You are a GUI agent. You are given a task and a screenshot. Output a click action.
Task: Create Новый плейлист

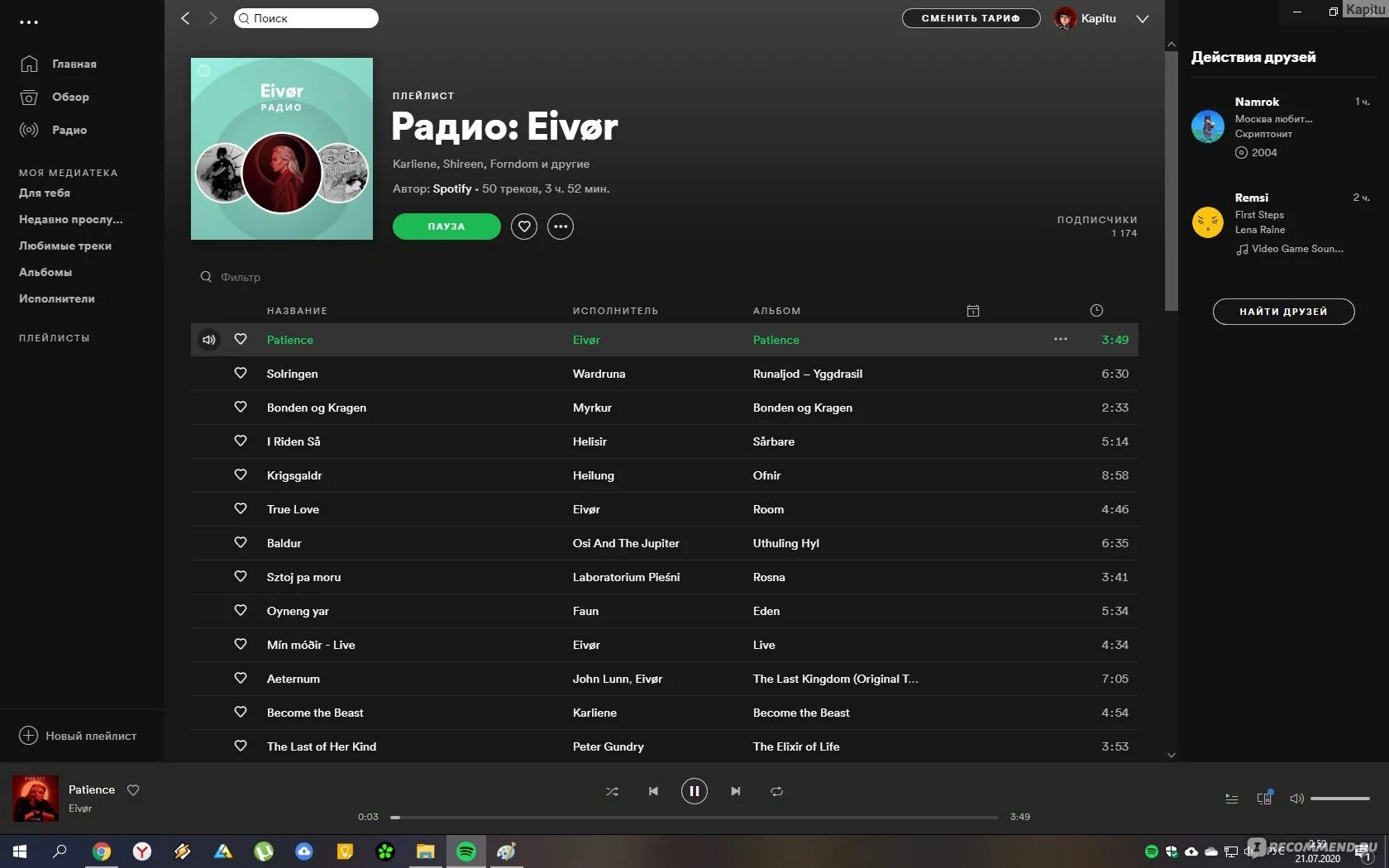[79, 736]
